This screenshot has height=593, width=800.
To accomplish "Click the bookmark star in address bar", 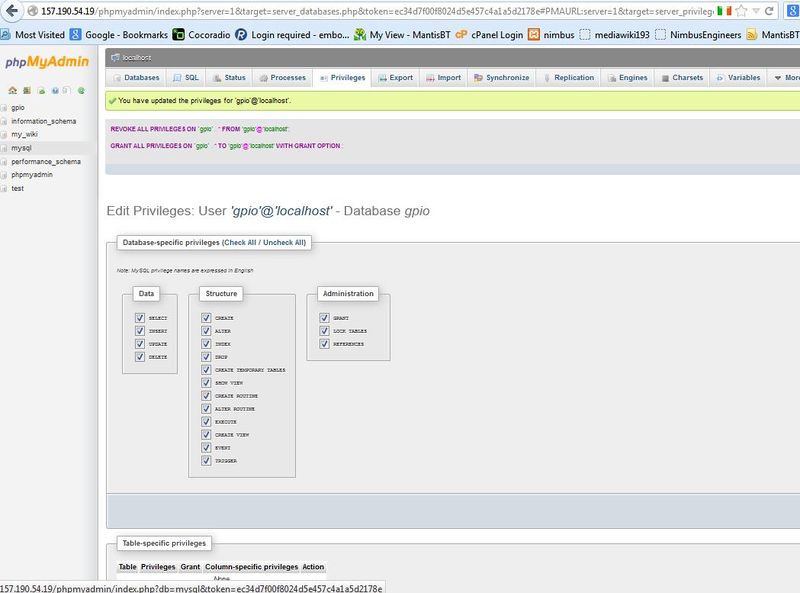I will 741,11.
